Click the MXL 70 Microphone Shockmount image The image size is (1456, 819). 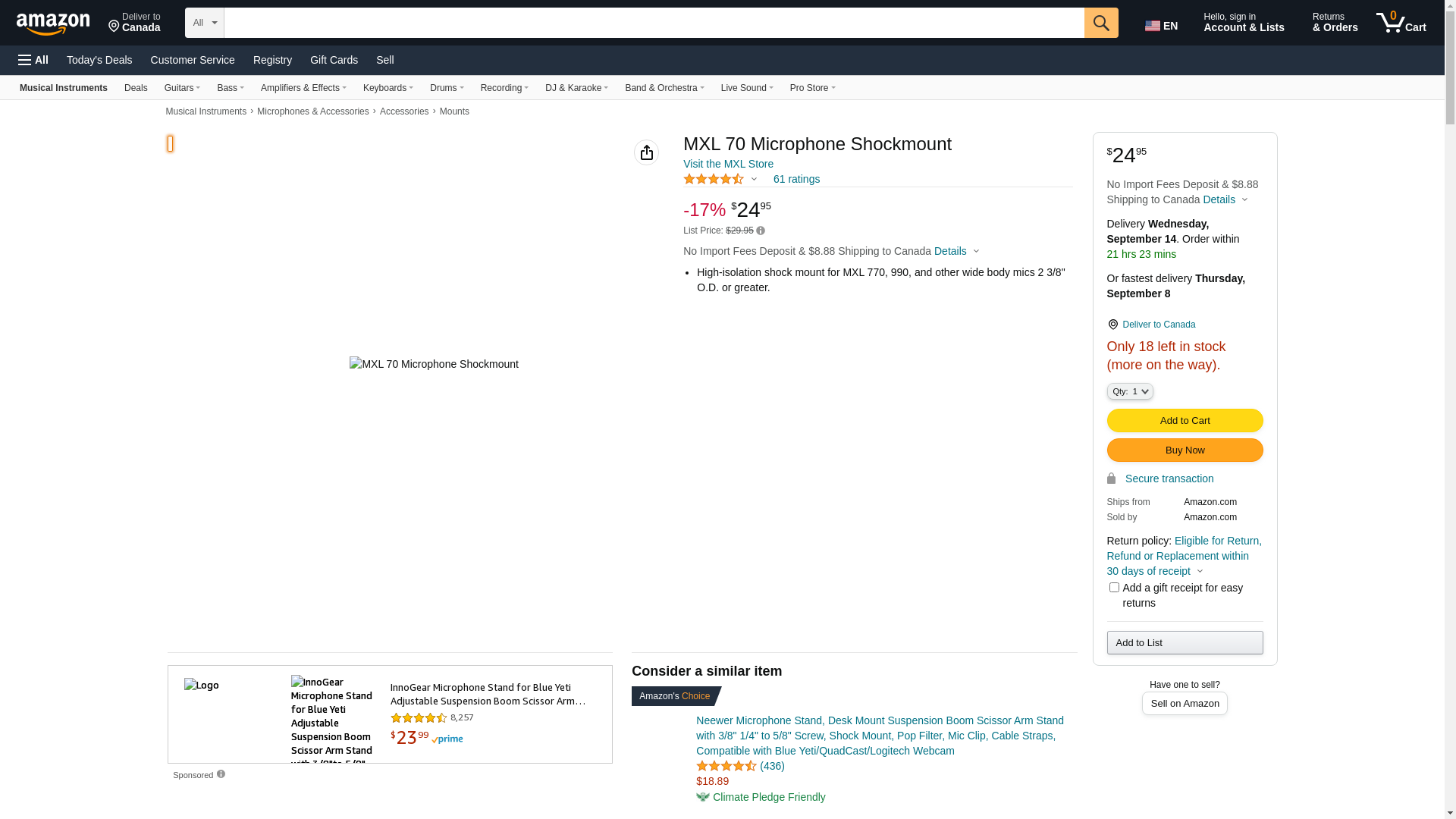tap(434, 365)
